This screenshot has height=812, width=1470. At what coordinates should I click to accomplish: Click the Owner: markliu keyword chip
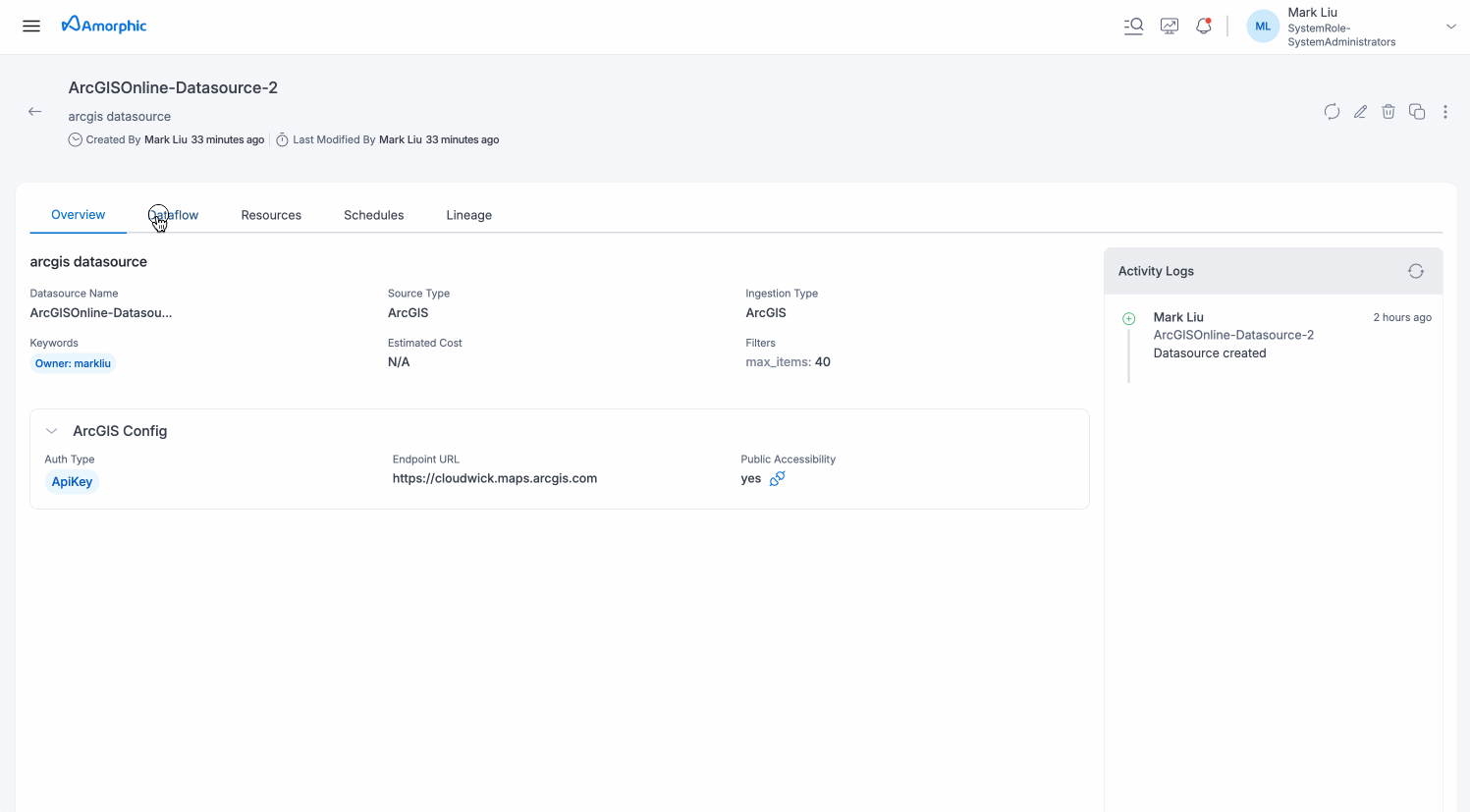pyautogui.click(x=73, y=363)
